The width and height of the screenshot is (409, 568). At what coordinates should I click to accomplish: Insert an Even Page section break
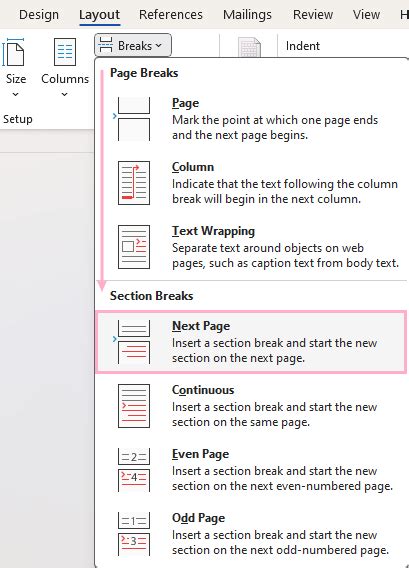click(x=250, y=470)
